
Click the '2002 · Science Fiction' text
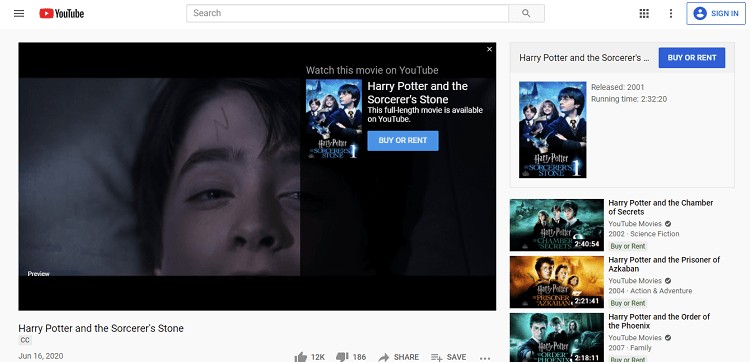pyautogui.click(x=644, y=234)
